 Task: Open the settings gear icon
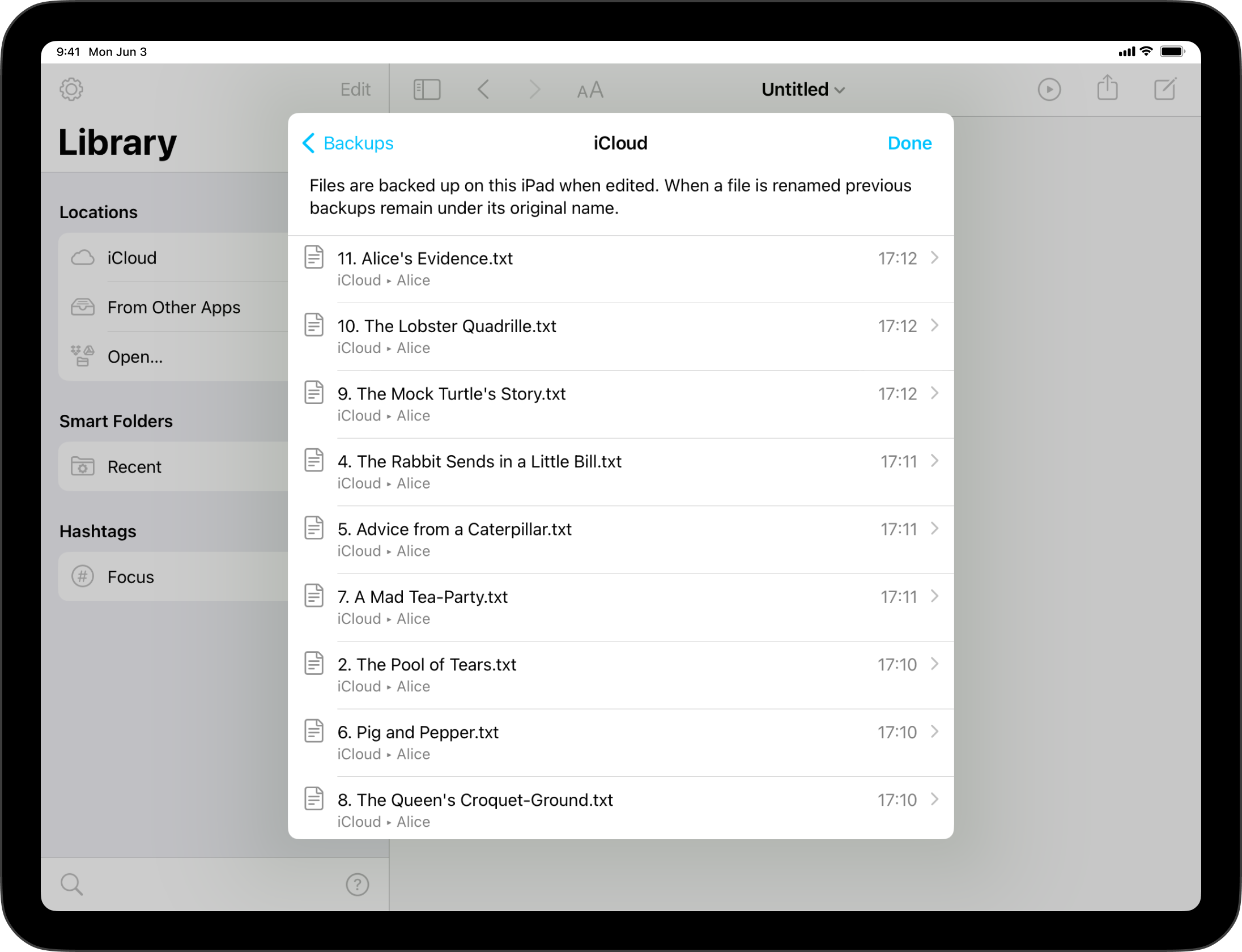tap(71, 89)
